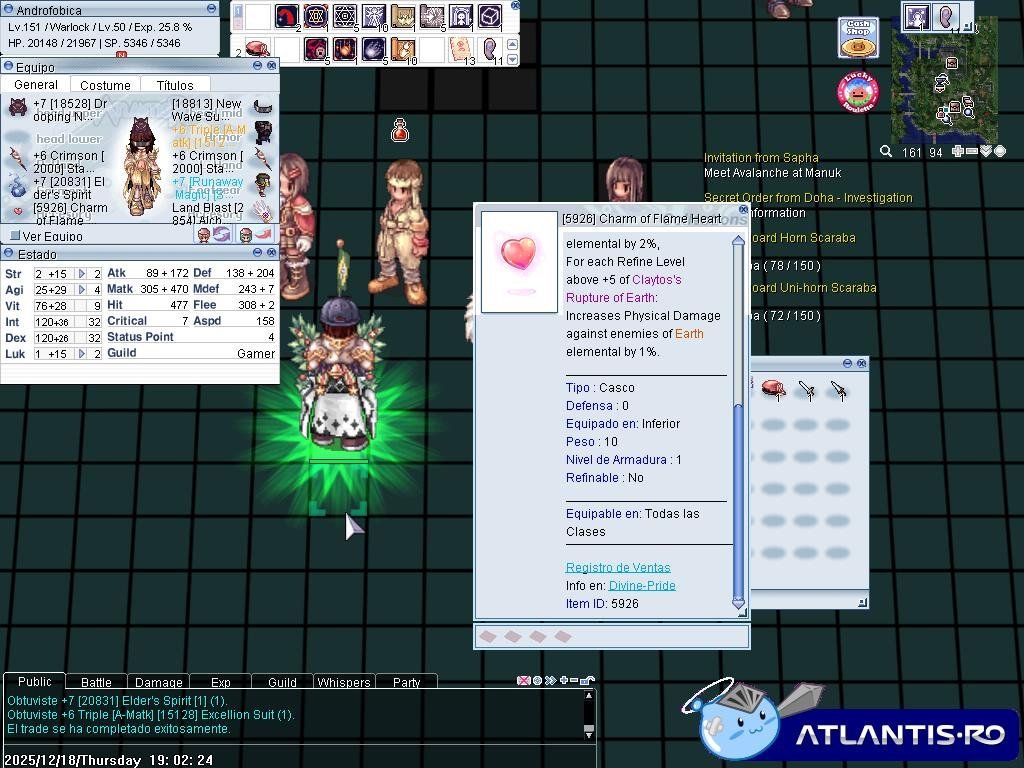This screenshot has height=768, width=1024.
Task: Minimize the Estado status window
Action: click(257, 254)
